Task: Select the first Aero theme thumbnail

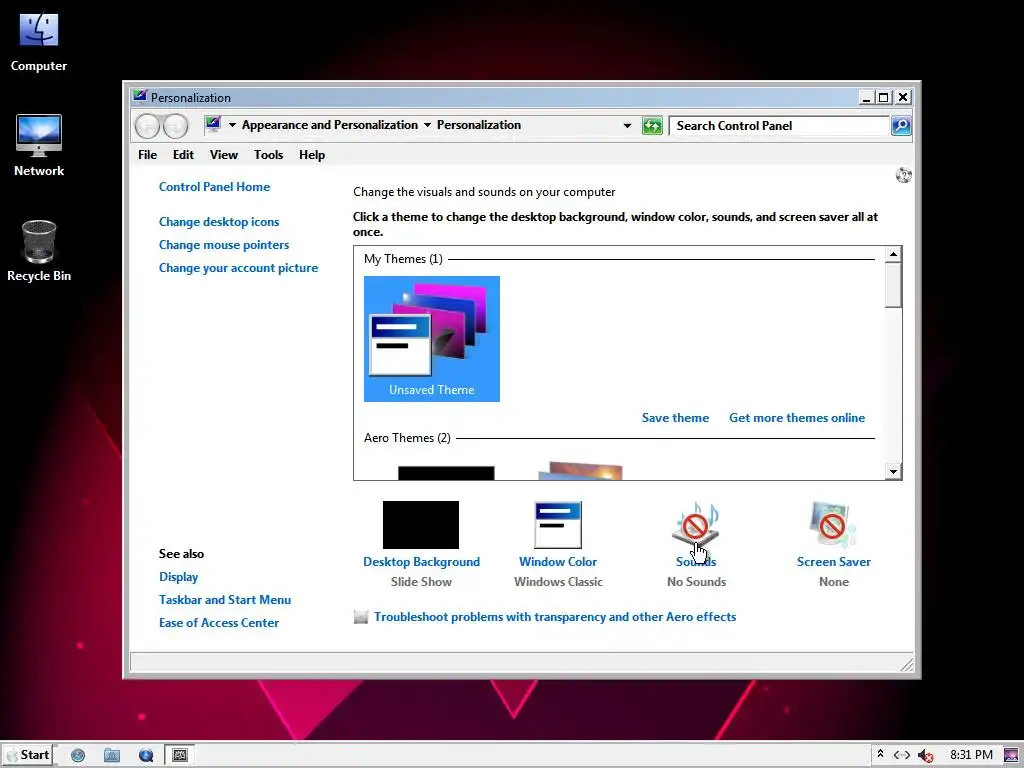Action: point(446,473)
